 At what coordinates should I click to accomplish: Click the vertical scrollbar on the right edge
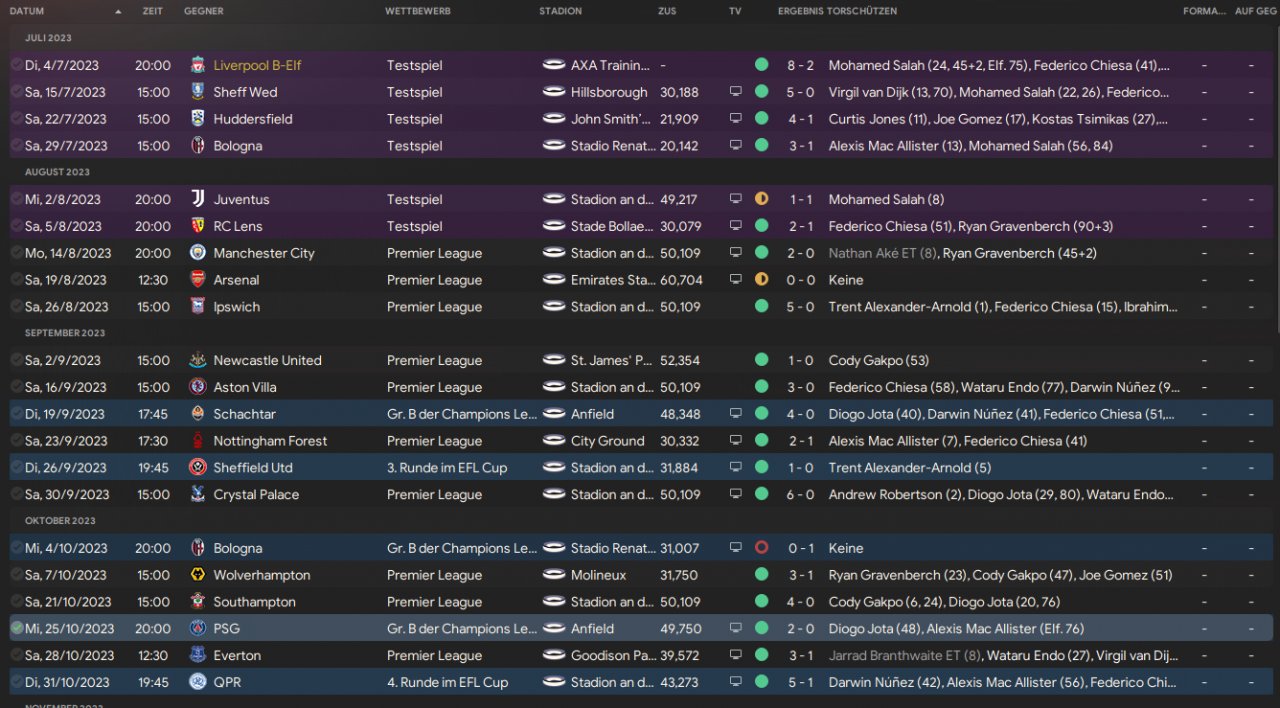pyautogui.click(x=1275, y=200)
